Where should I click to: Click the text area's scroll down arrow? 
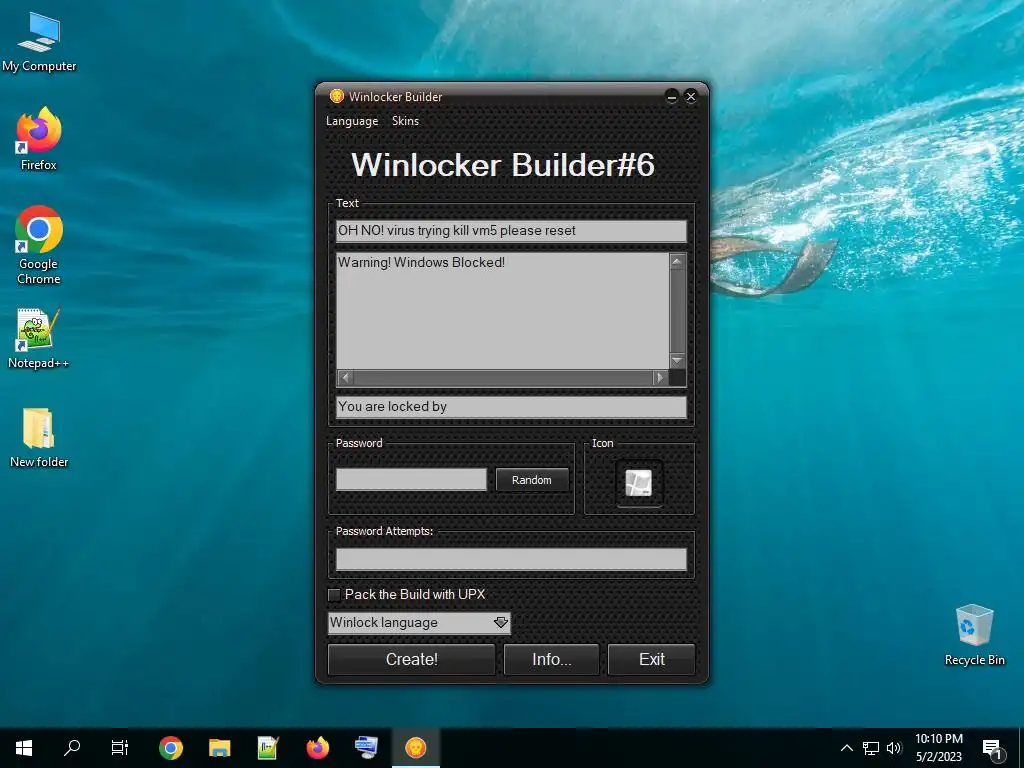click(x=677, y=360)
